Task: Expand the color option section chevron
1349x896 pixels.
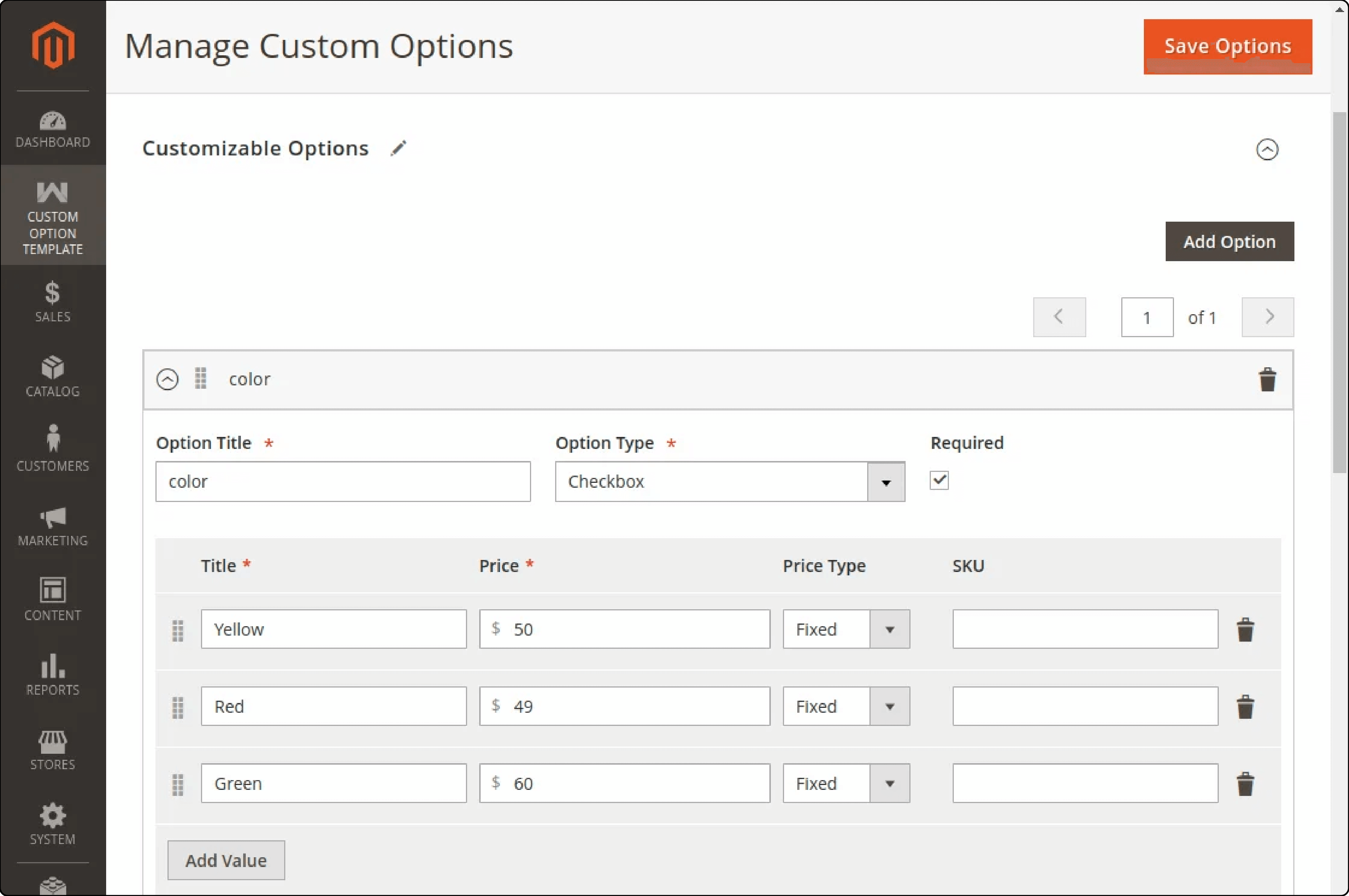Action: tap(168, 379)
